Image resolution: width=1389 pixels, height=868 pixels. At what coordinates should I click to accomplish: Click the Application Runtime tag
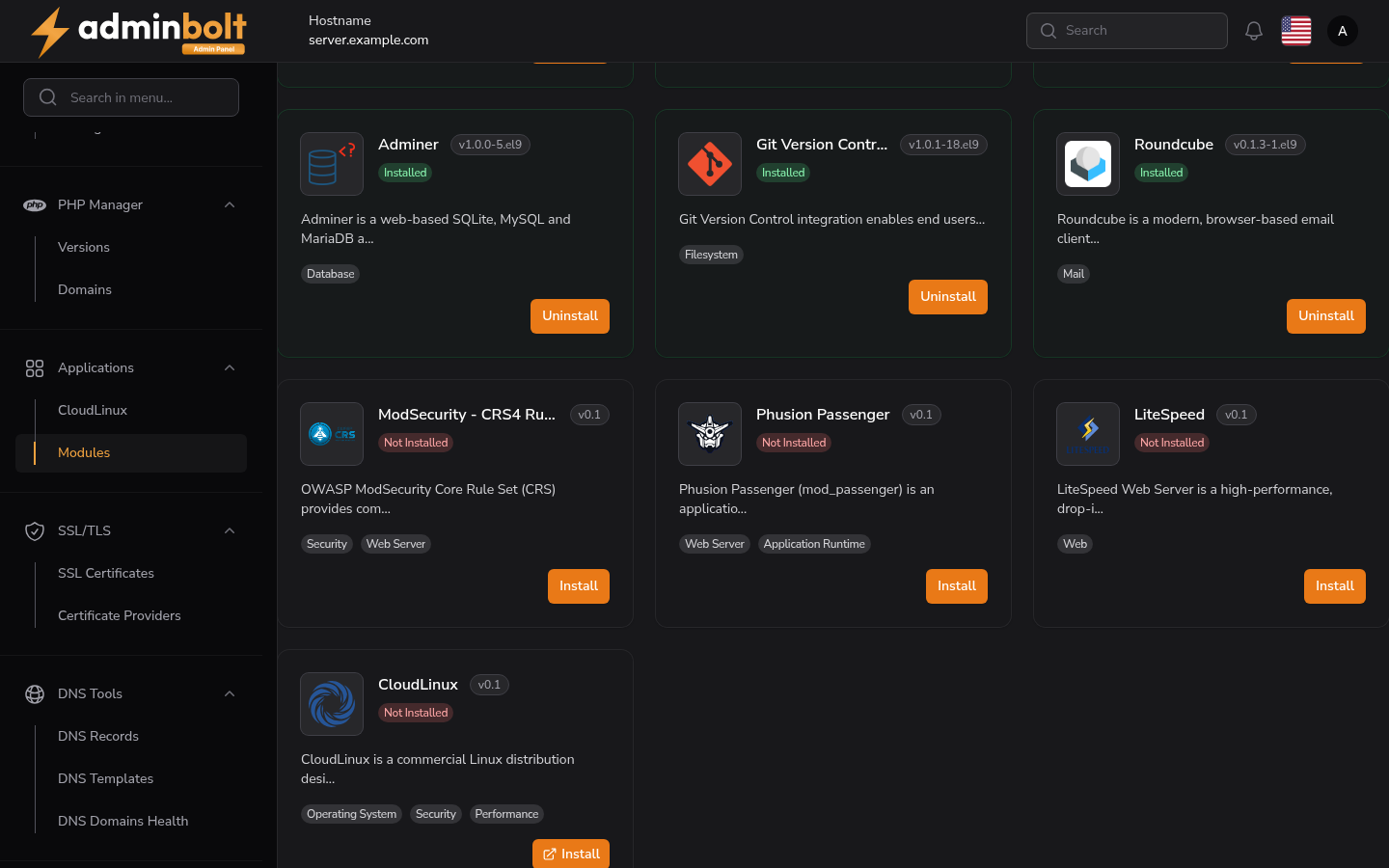814,544
